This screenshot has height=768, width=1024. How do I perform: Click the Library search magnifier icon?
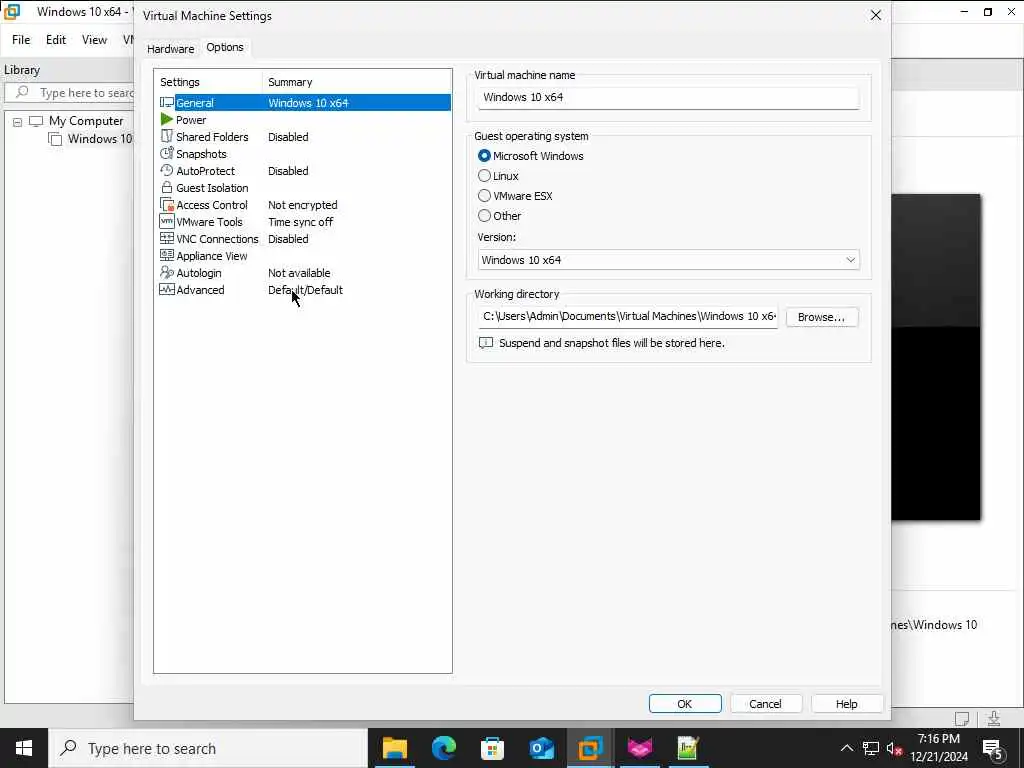coord(22,92)
